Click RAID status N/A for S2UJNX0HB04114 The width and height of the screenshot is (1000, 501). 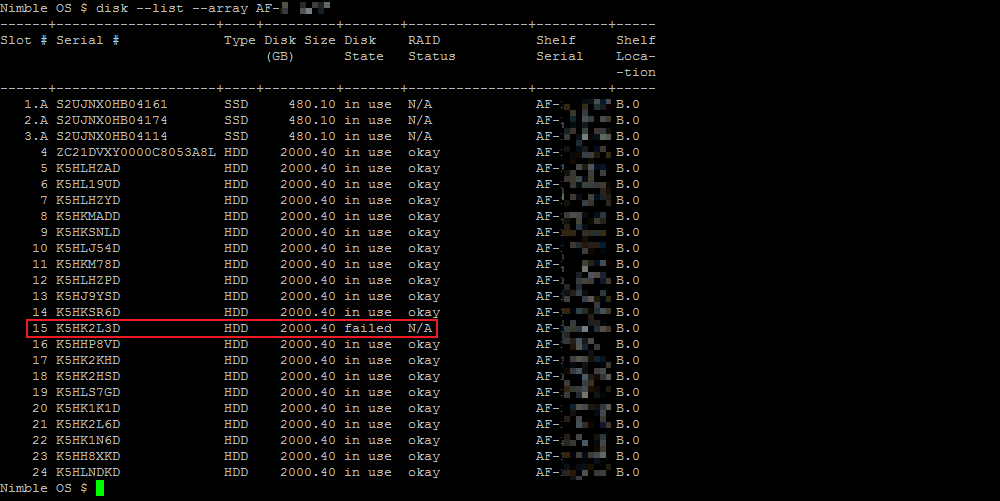pos(420,136)
